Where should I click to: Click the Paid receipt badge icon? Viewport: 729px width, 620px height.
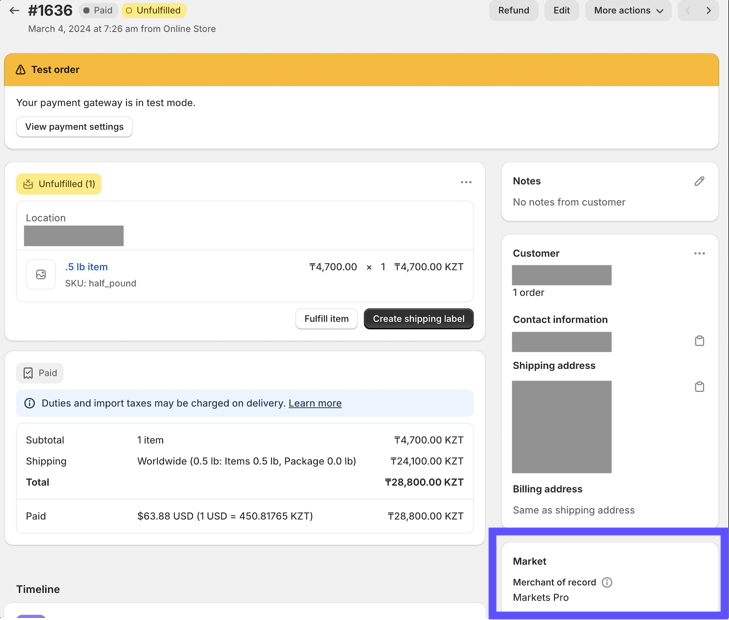pos(28,373)
